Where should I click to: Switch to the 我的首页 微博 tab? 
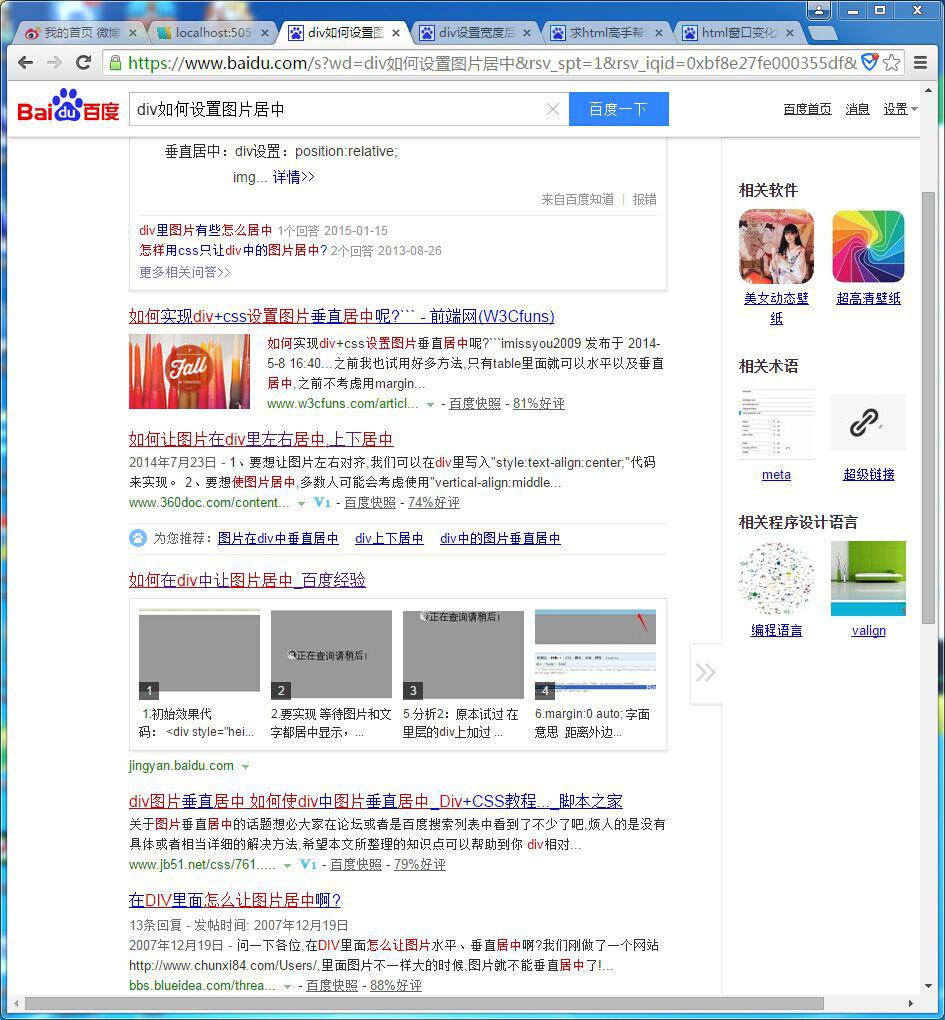coord(81,33)
